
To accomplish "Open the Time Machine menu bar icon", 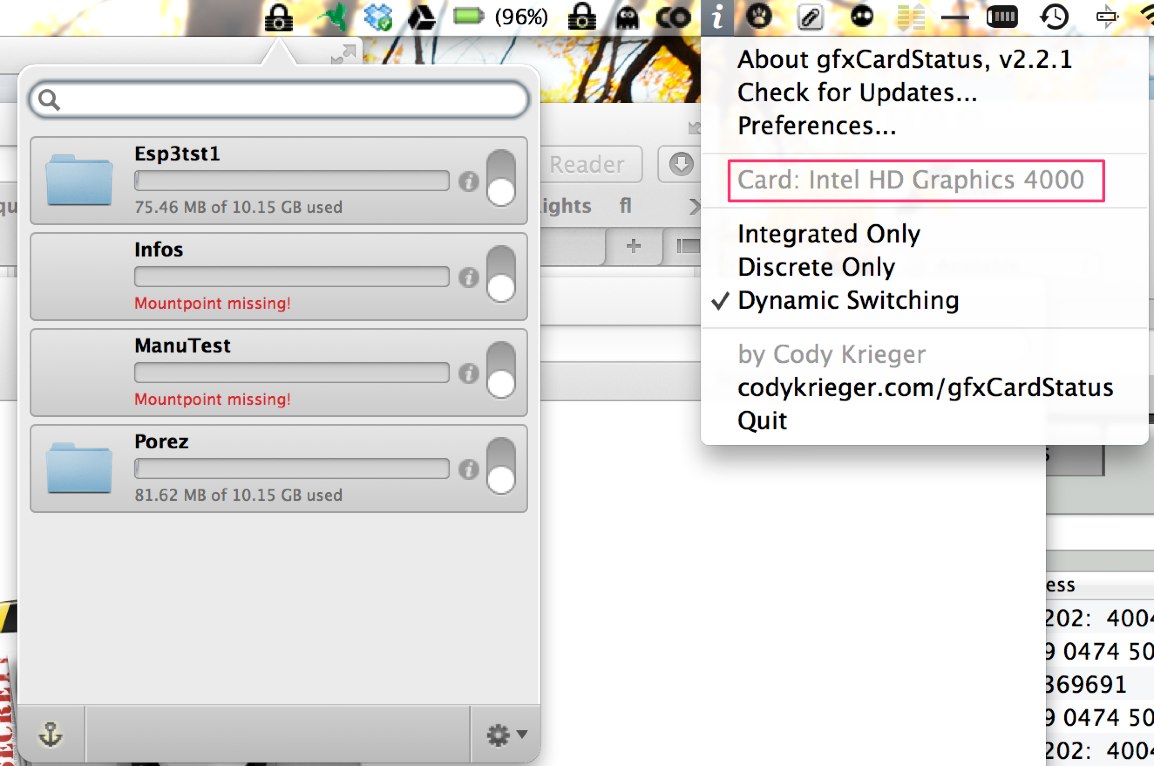I will click(1054, 16).
